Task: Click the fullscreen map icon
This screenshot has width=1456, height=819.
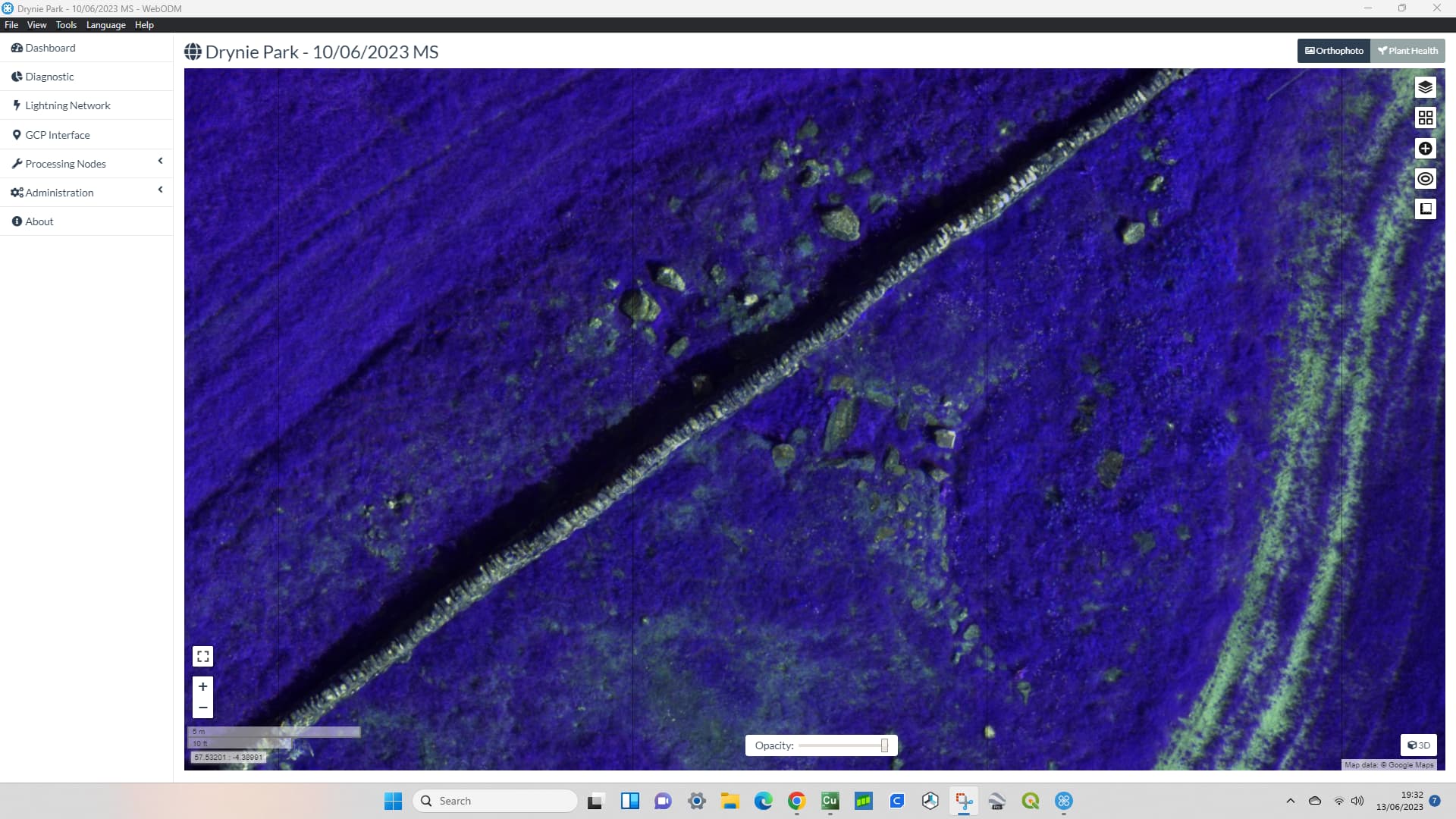Action: tap(202, 656)
